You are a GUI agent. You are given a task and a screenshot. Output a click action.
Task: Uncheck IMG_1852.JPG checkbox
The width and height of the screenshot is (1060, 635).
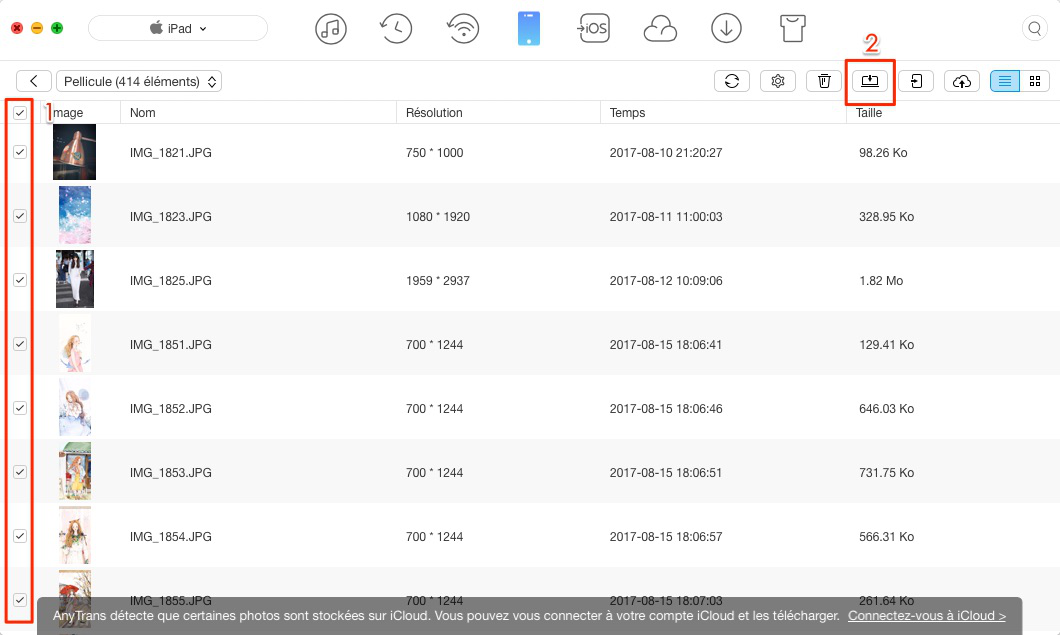click(20, 408)
